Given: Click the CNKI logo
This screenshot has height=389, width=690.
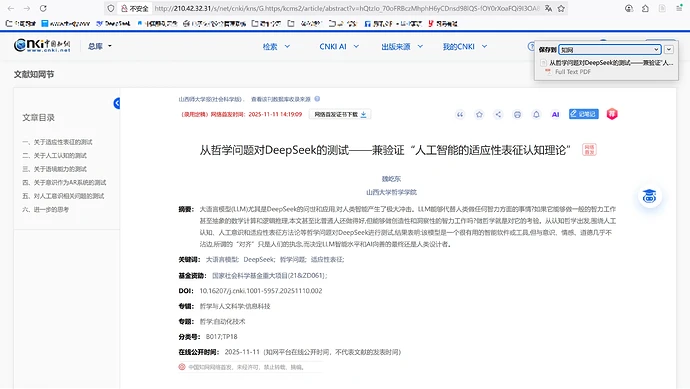Looking at the screenshot, I should pos(42,45).
